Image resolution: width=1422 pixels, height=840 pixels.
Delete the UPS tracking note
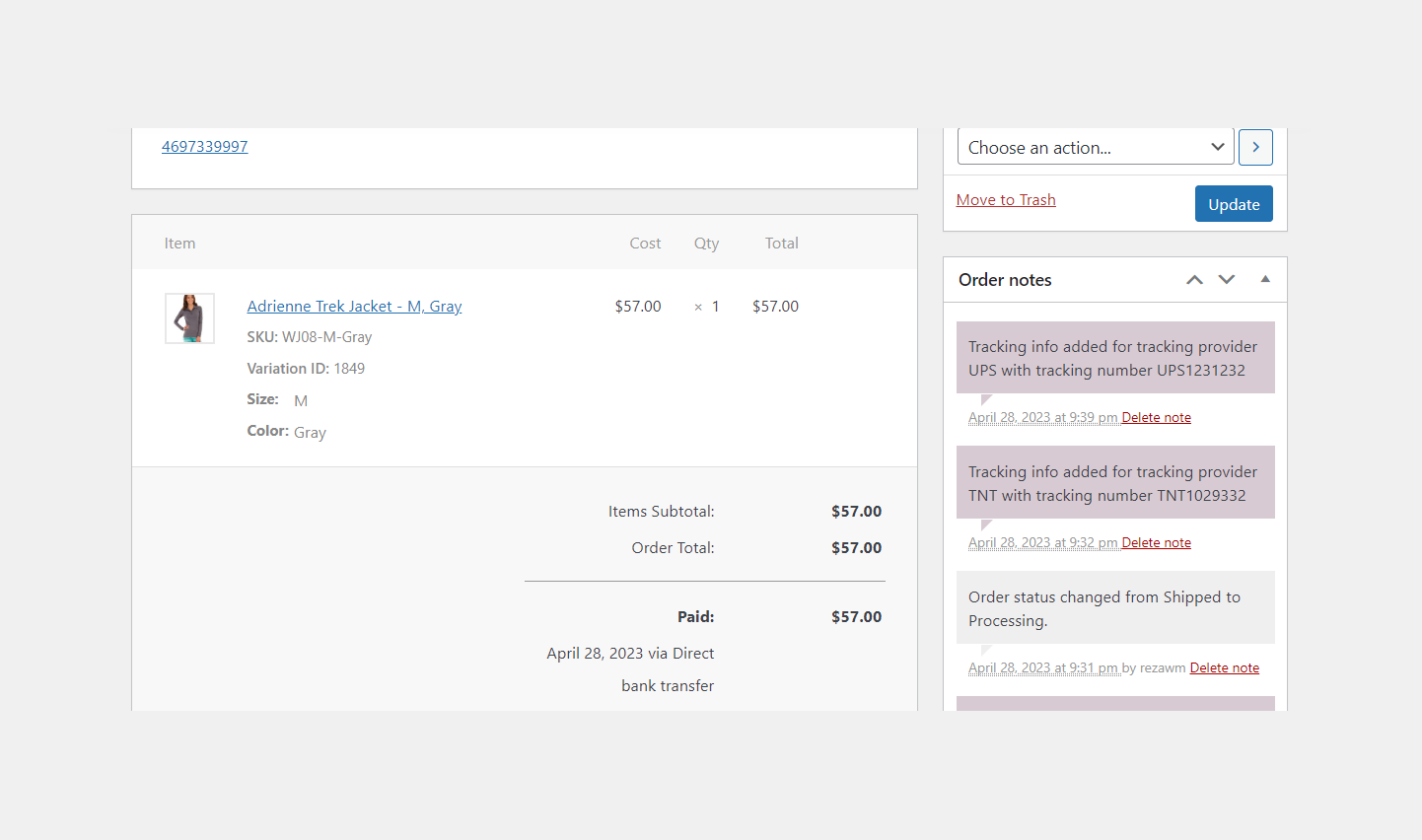1157,418
